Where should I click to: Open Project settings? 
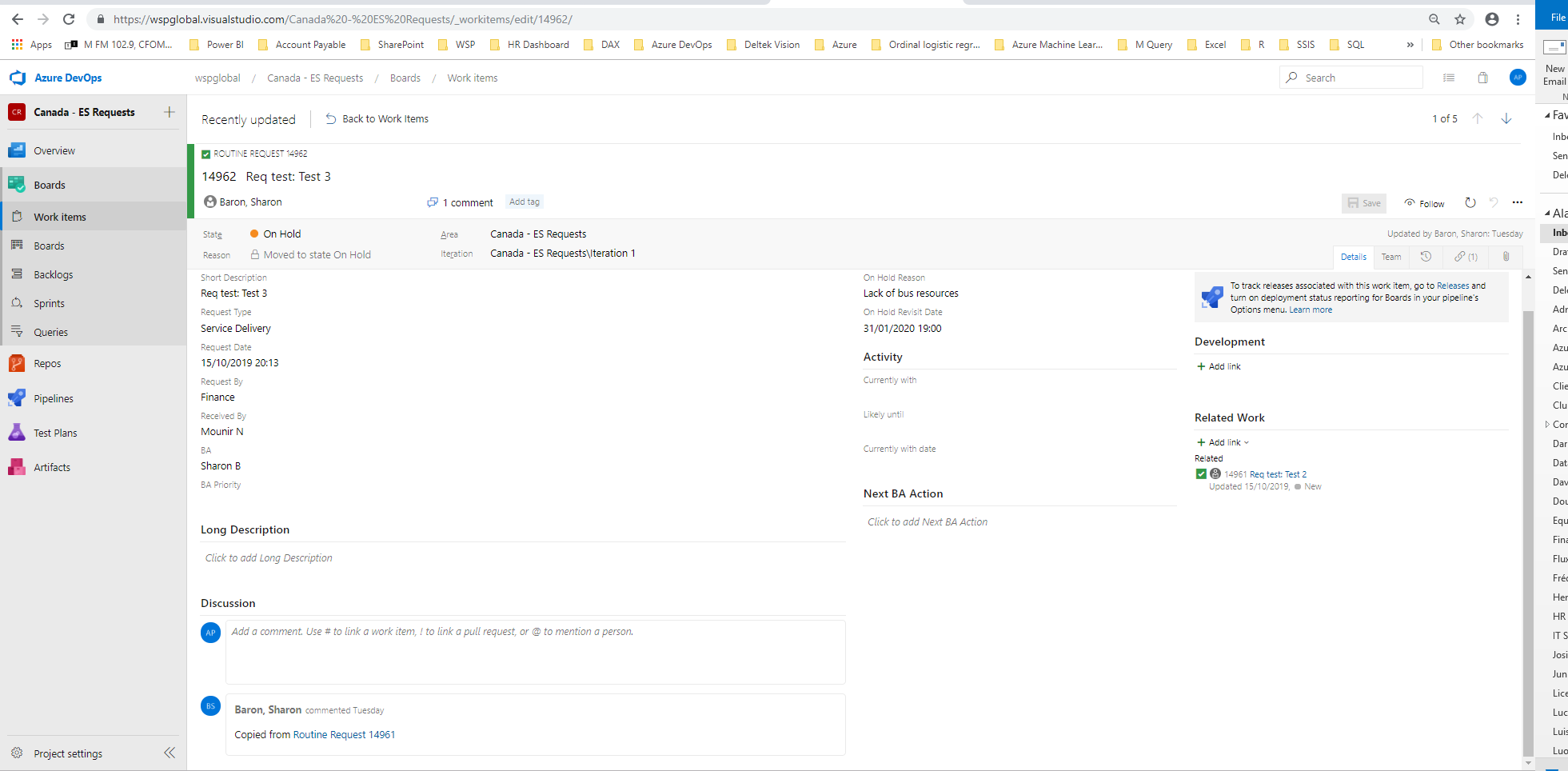67,753
